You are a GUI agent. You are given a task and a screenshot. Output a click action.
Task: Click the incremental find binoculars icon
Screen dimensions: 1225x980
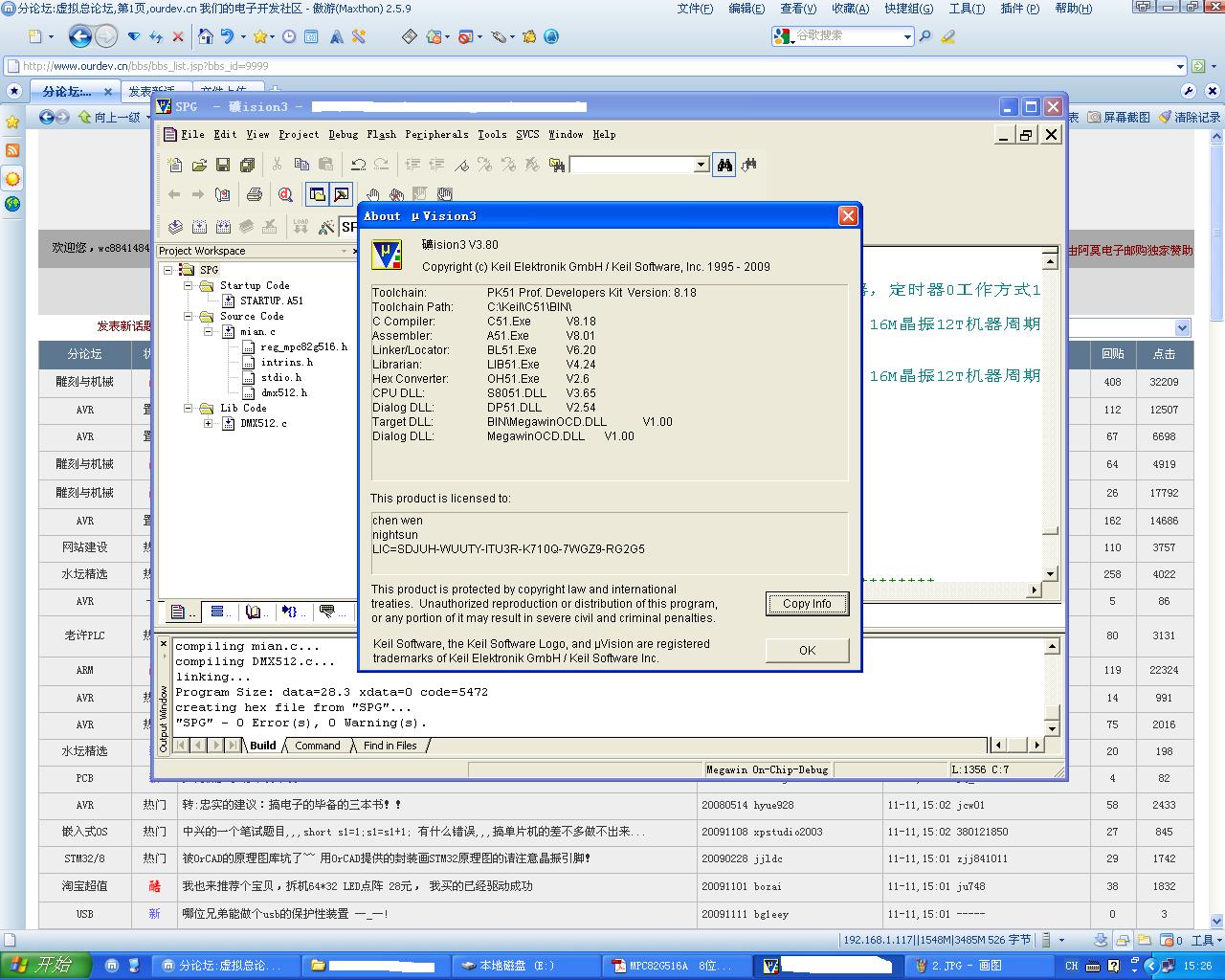click(748, 165)
